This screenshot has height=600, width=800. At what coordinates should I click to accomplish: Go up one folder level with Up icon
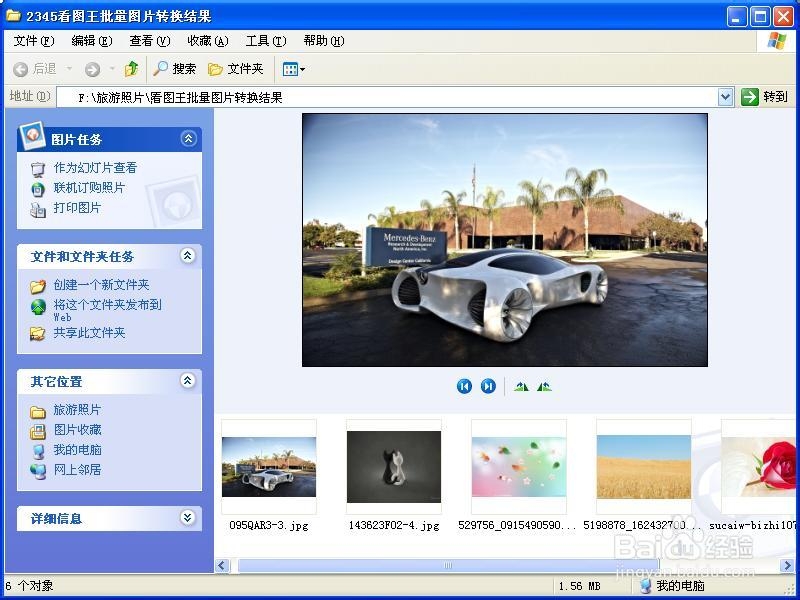tap(133, 69)
